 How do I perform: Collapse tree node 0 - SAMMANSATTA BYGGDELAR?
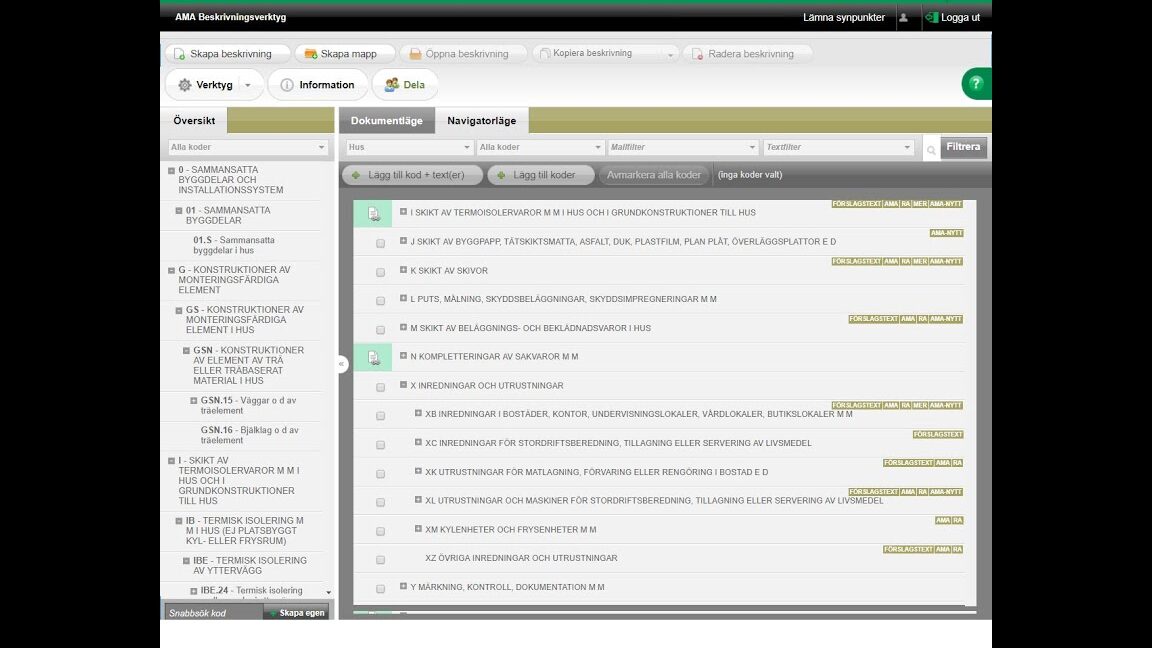point(171,170)
